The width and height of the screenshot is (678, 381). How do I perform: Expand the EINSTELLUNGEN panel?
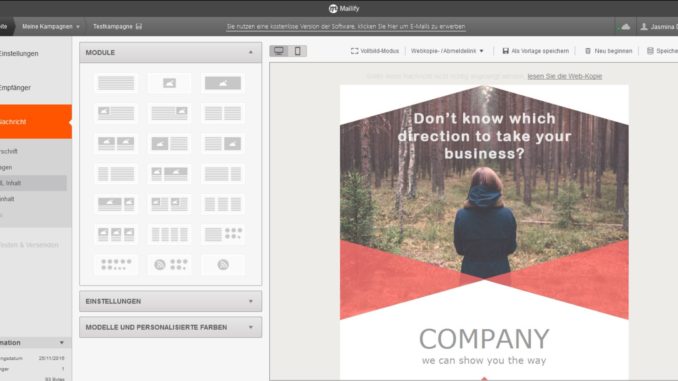tap(170, 301)
